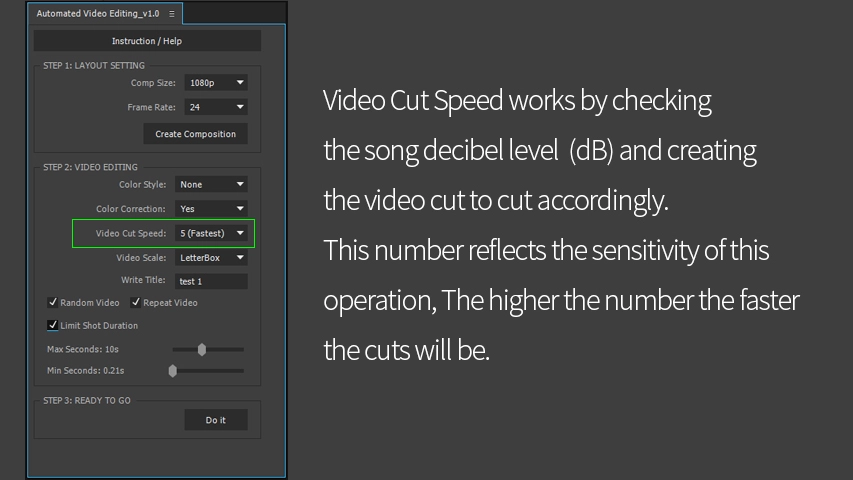The height and width of the screenshot is (480, 853).
Task: Click the Frame Rate: label
Action: click(151, 107)
